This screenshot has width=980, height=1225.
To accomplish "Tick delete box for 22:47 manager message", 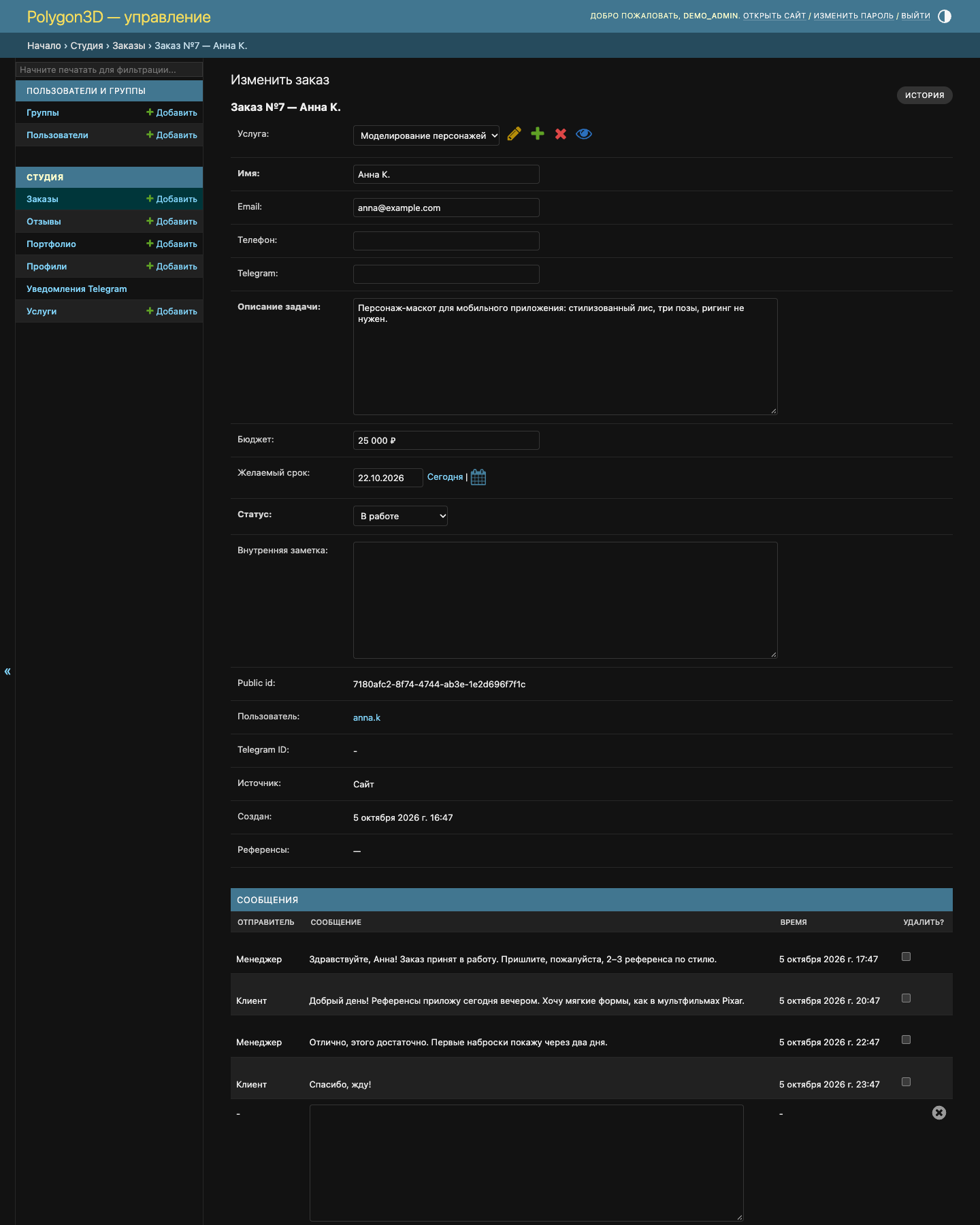I will click(906, 1040).
